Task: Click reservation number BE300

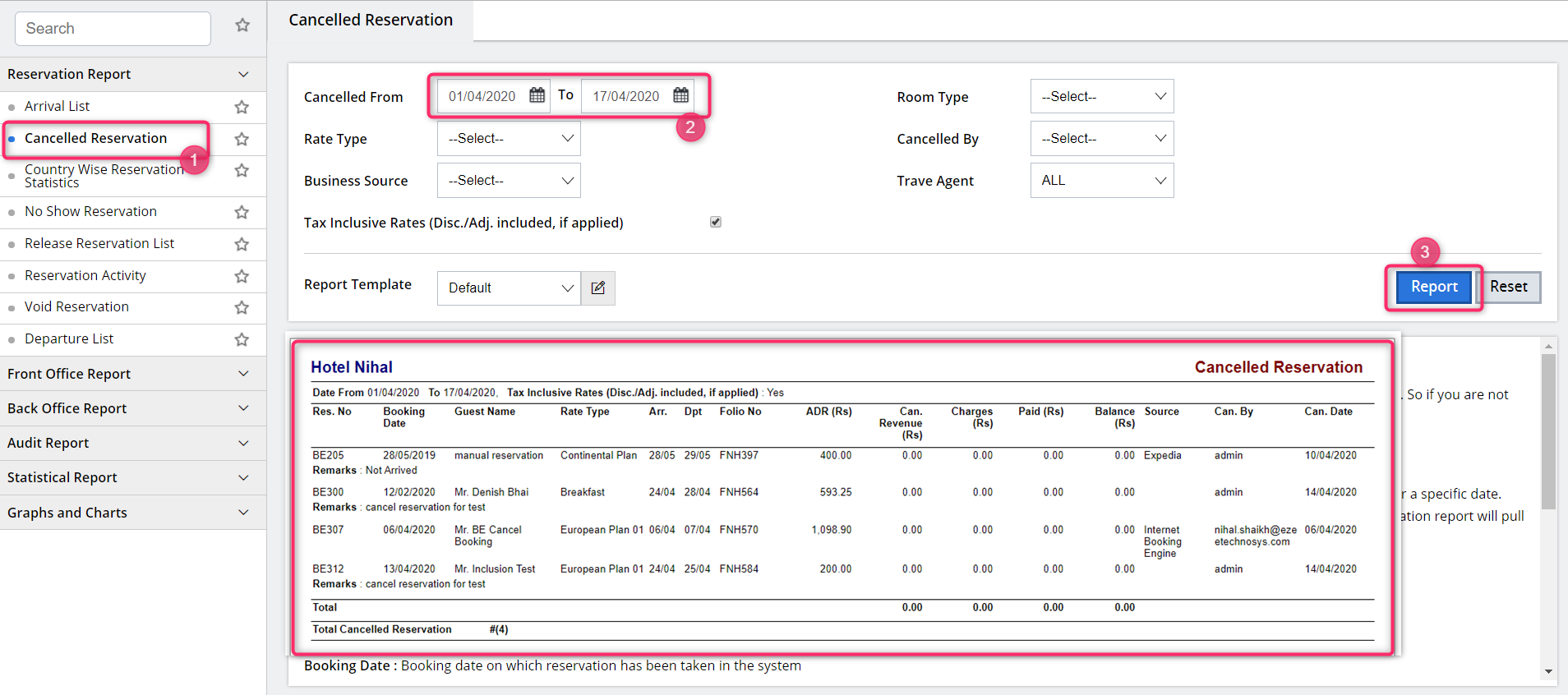Action: point(328,492)
